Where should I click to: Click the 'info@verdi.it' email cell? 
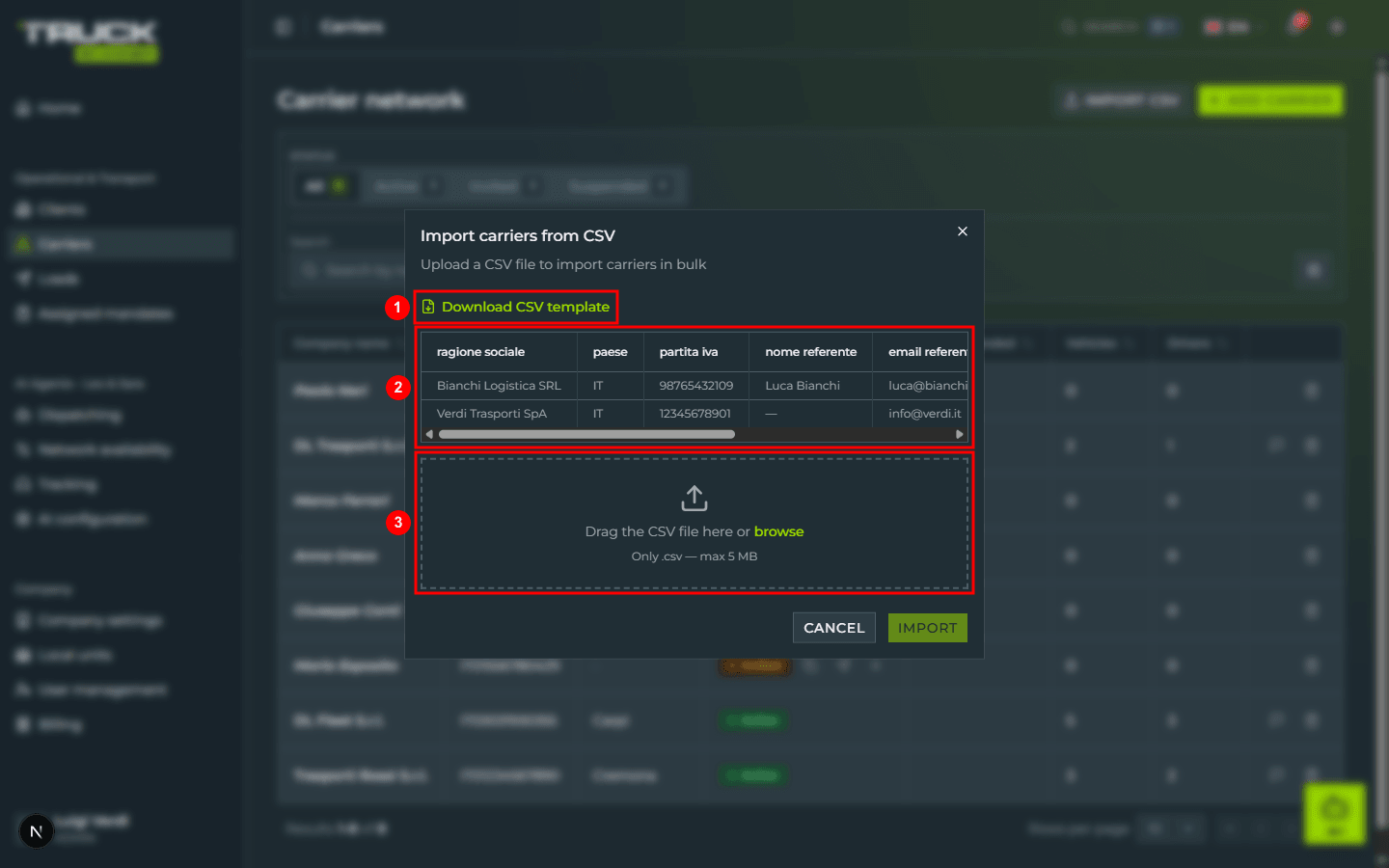[920, 414]
